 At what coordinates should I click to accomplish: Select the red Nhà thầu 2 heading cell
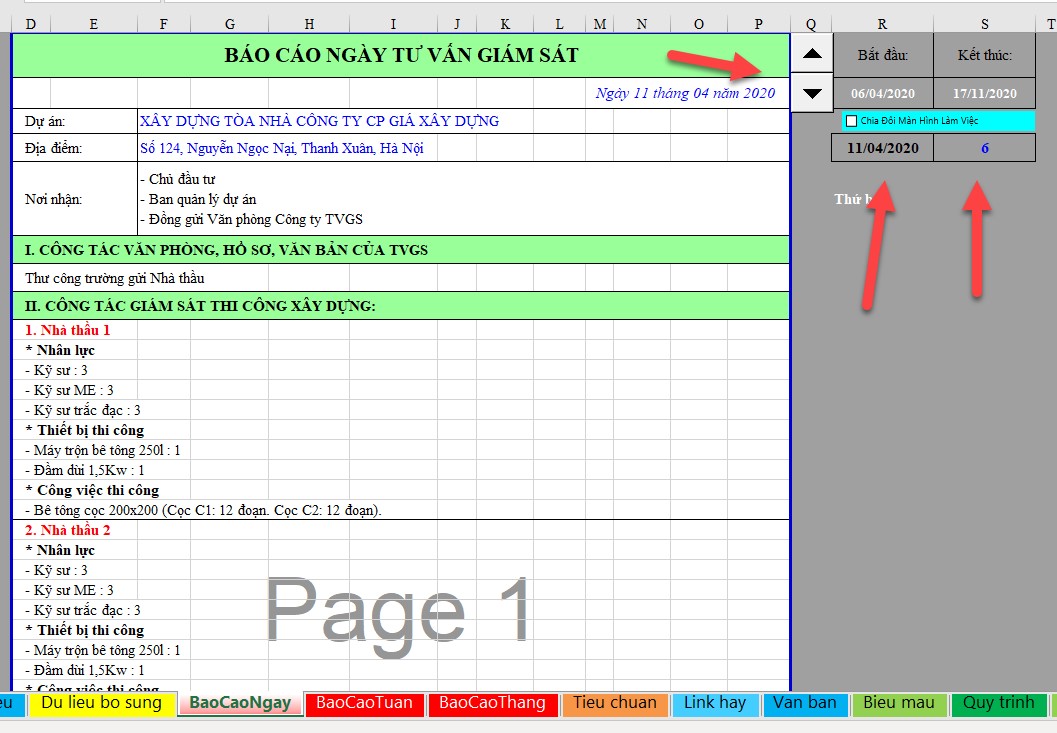coord(67,530)
